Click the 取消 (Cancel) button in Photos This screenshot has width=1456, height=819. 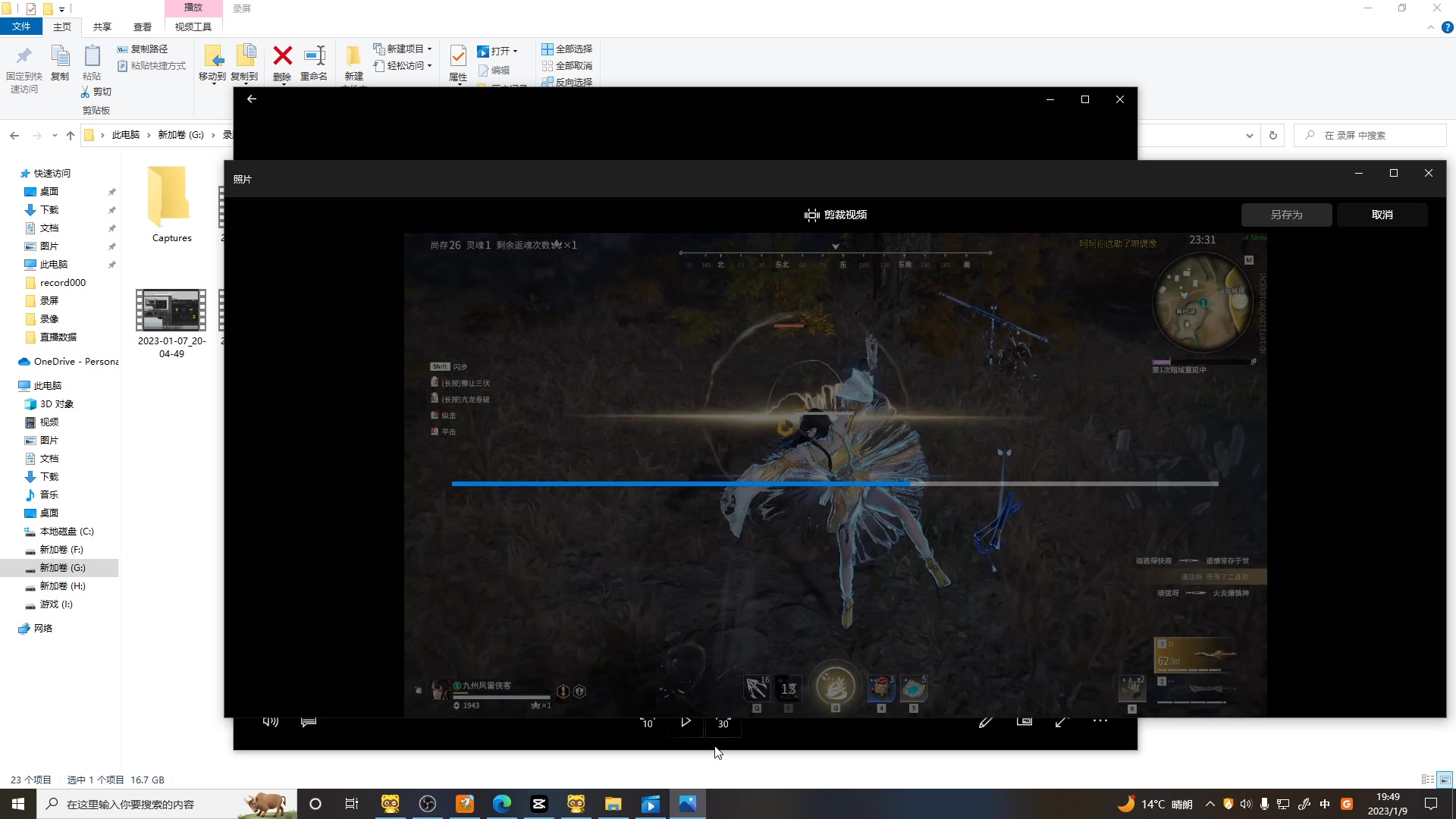tap(1382, 215)
